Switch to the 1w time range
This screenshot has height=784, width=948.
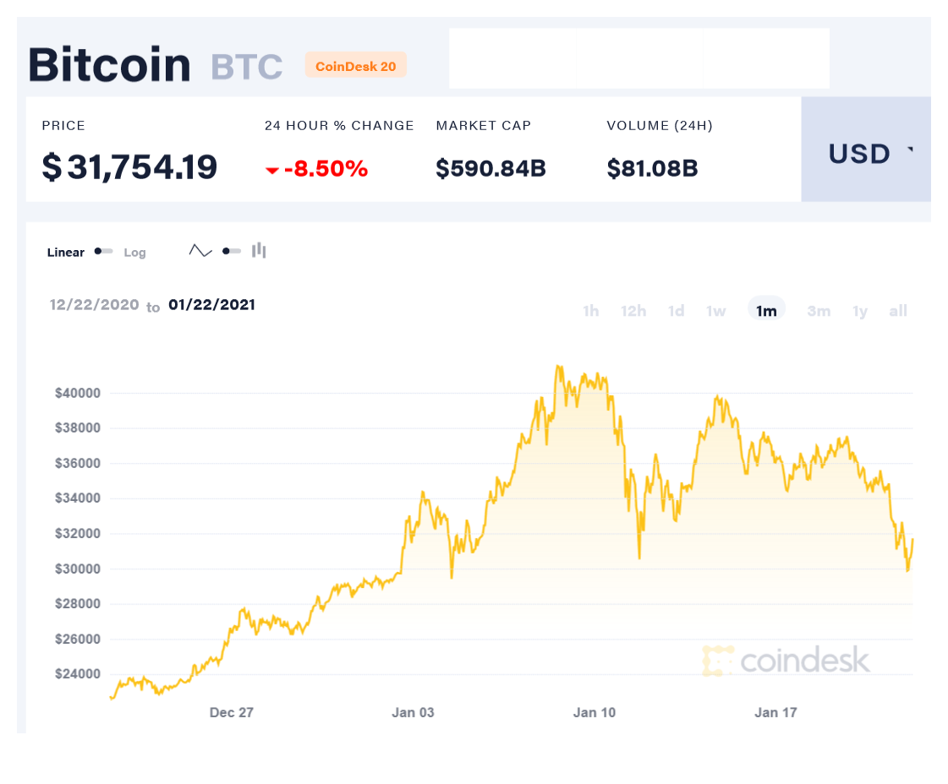[x=716, y=311]
